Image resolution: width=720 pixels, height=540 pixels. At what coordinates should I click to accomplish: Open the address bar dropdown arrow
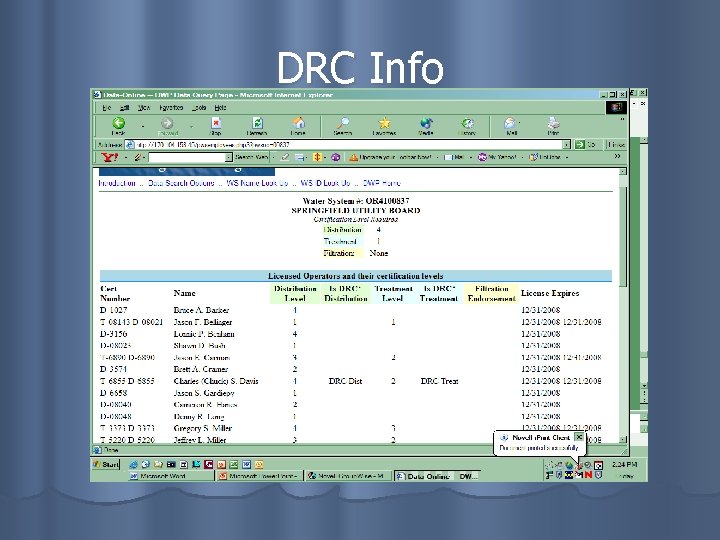click(566, 145)
